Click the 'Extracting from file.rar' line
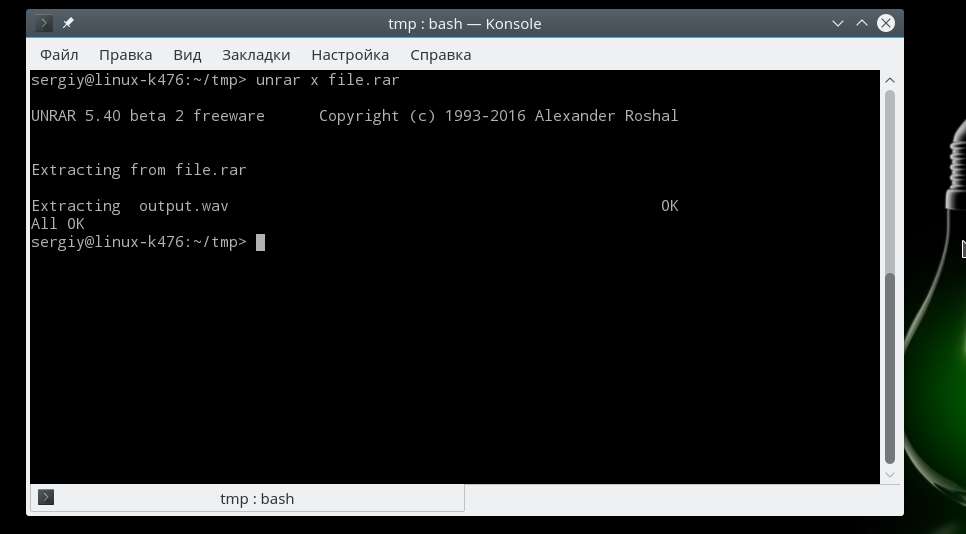Viewport: 966px width, 534px height. coord(139,170)
